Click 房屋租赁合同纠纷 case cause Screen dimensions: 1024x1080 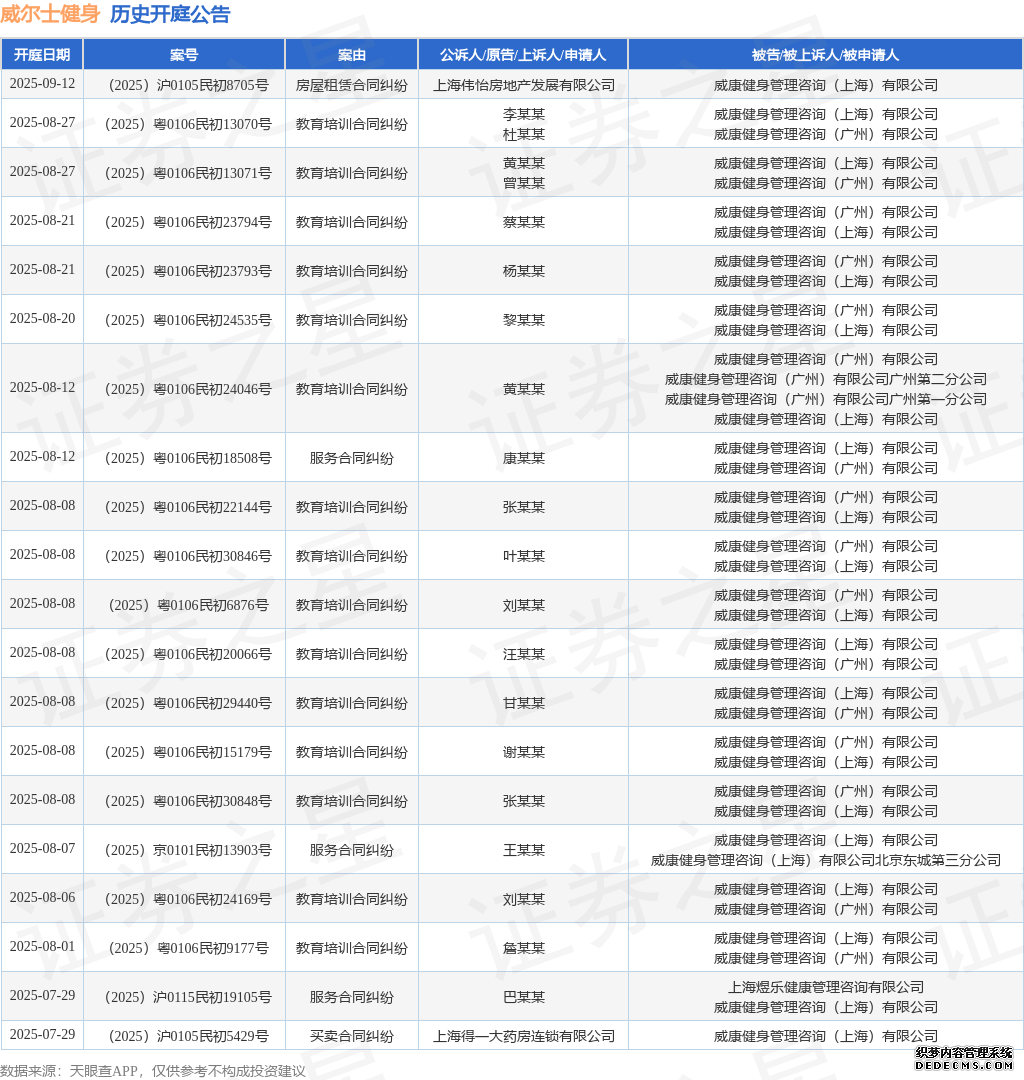tap(352, 85)
